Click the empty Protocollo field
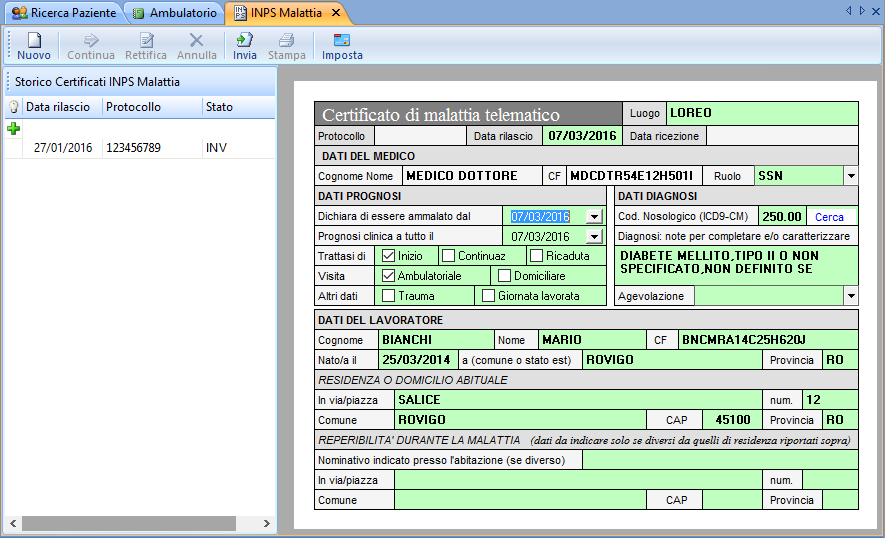This screenshot has height=538, width=885. point(420,136)
